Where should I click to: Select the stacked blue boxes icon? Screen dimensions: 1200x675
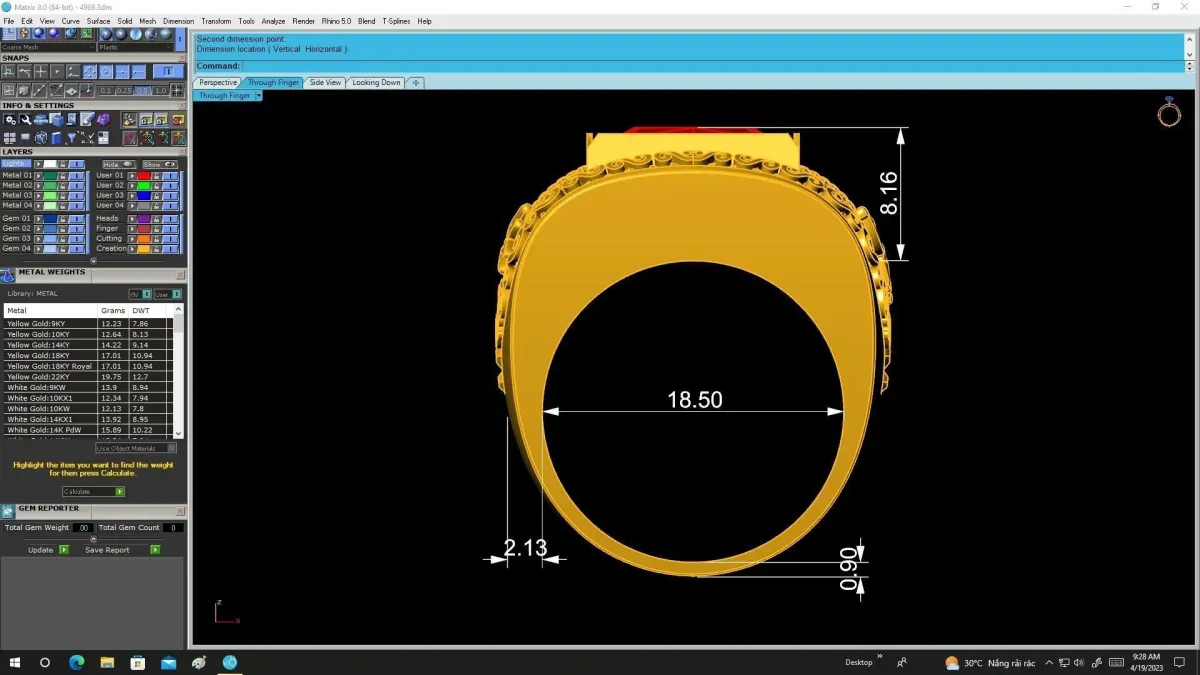point(56,117)
